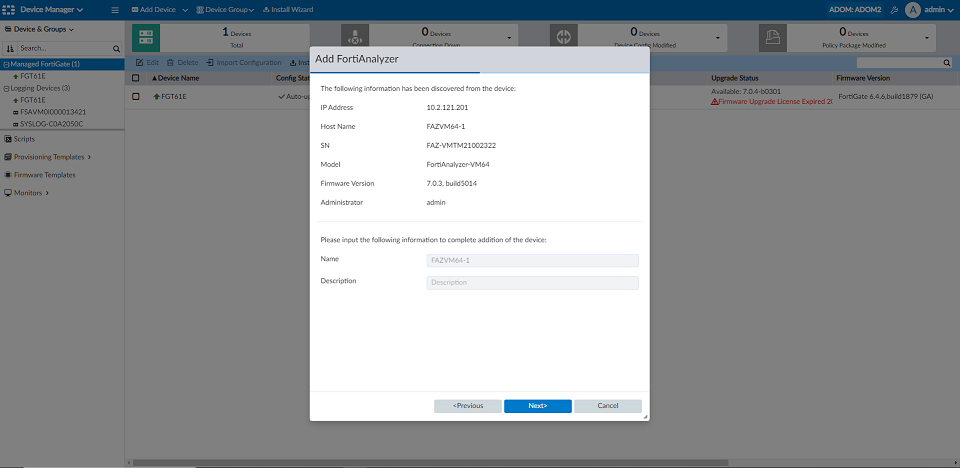
Task: Sort by the Device Name column
Action: pyautogui.click(x=175, y=78)
